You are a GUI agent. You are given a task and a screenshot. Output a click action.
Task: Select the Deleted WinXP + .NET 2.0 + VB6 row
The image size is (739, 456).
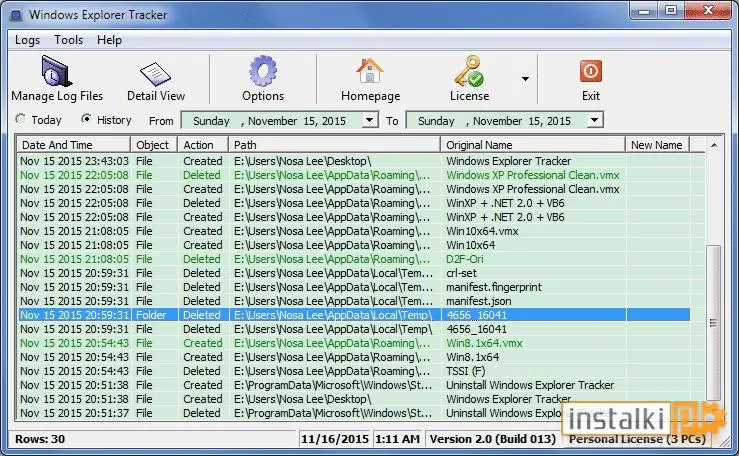[353, 203]
